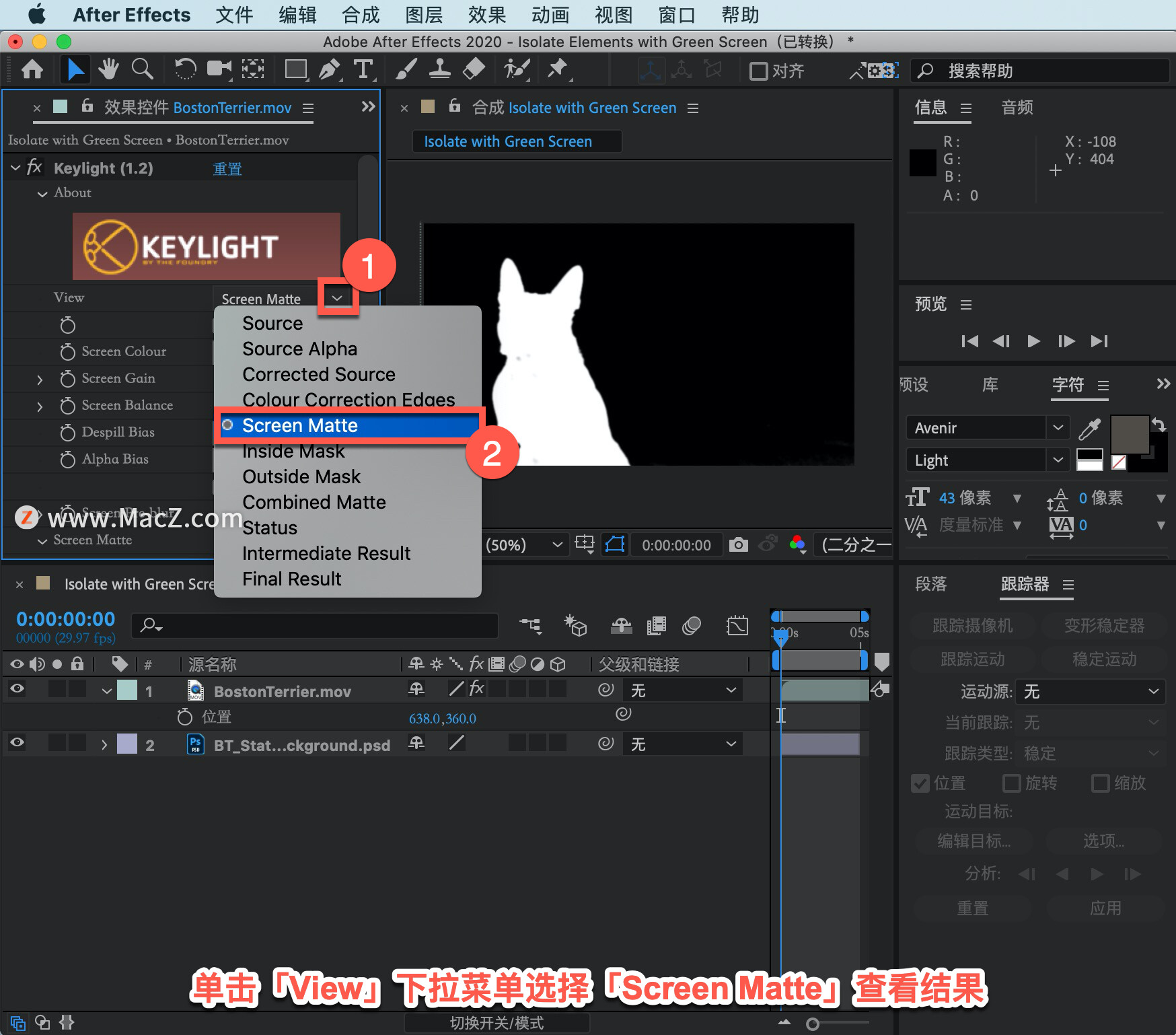Select the Rotation tool
1176x1035 pixels.
click(x=185, y=69)
